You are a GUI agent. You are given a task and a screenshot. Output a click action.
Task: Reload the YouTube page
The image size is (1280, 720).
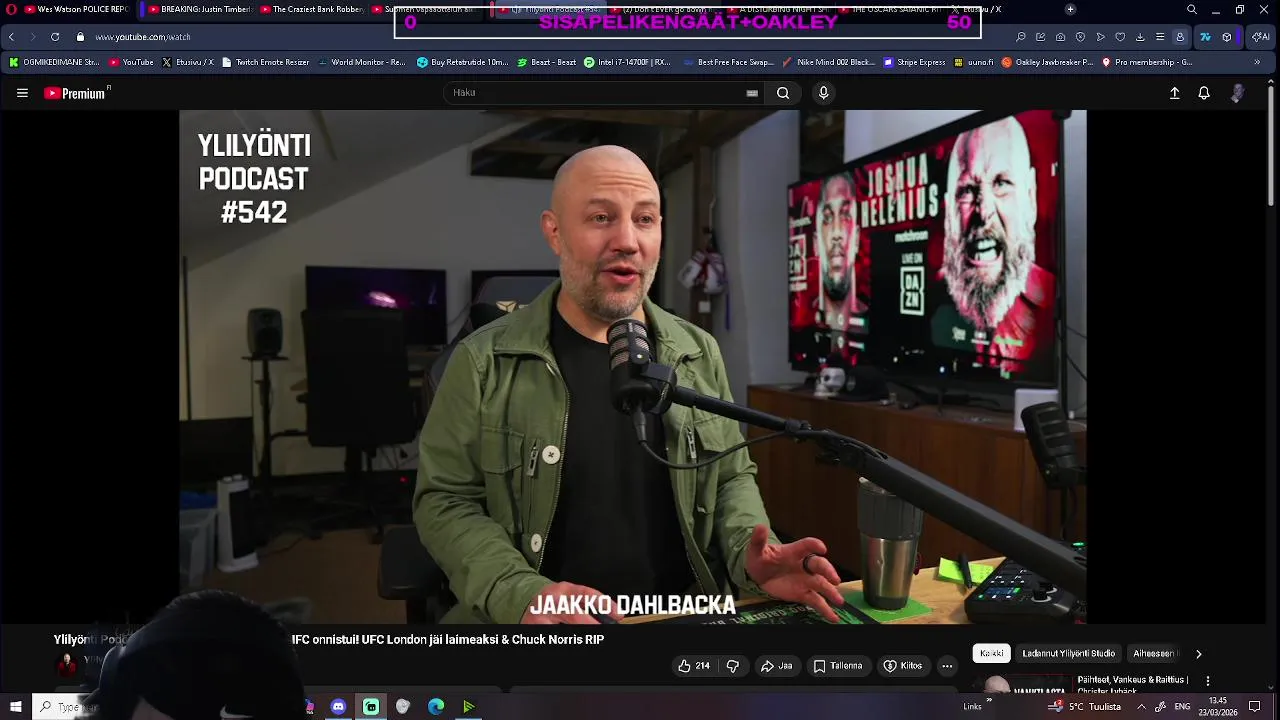(x=55, y=37)
